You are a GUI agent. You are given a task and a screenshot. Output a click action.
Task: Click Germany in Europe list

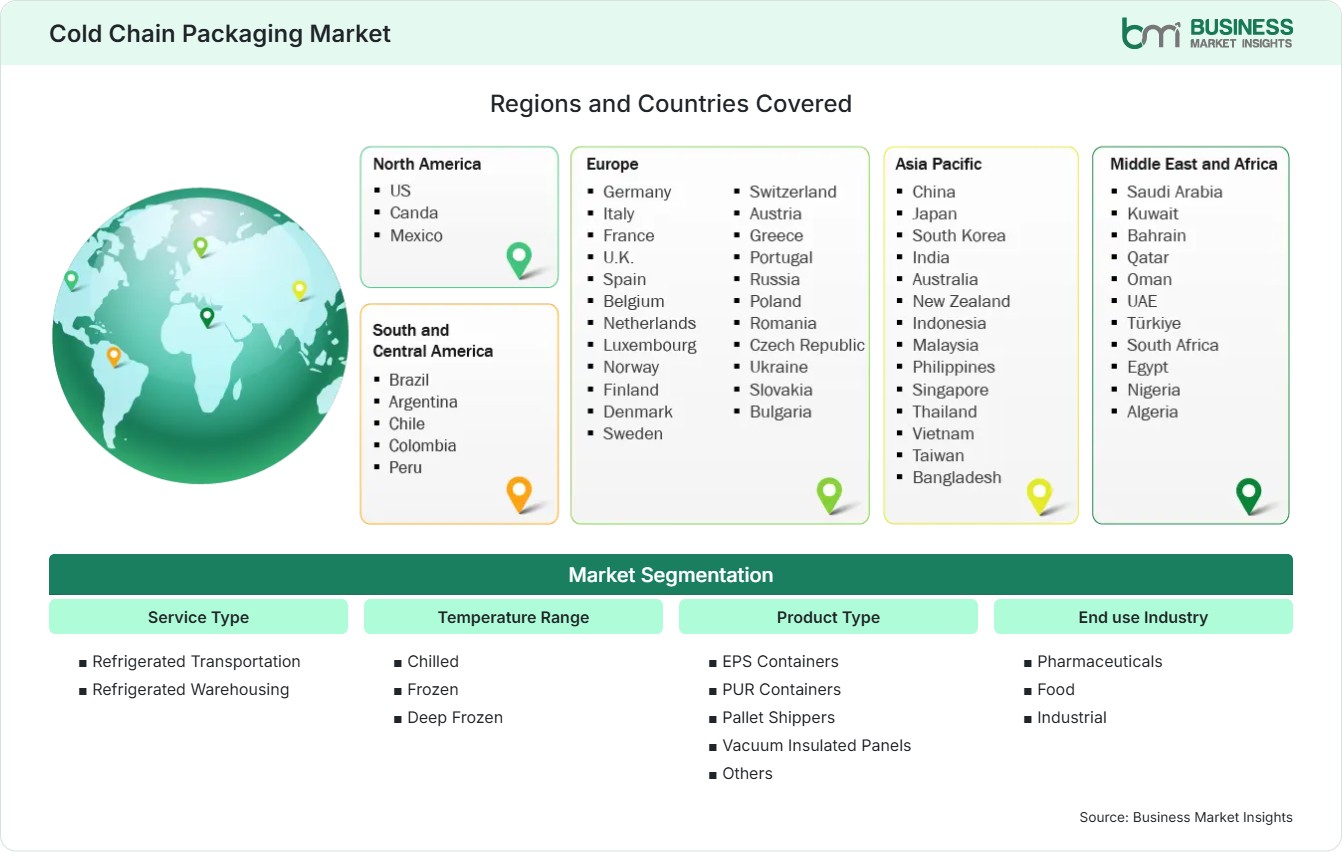click(x=637, y=191)
